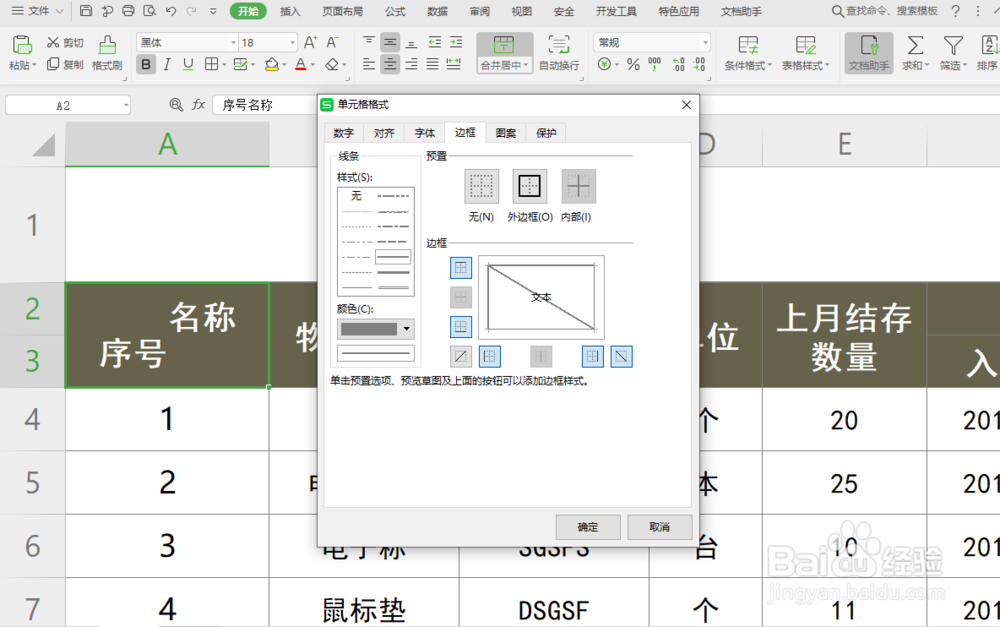Open the 插入 ribbon tab
The image size is (1000, 627).
(x=290, y=12)
